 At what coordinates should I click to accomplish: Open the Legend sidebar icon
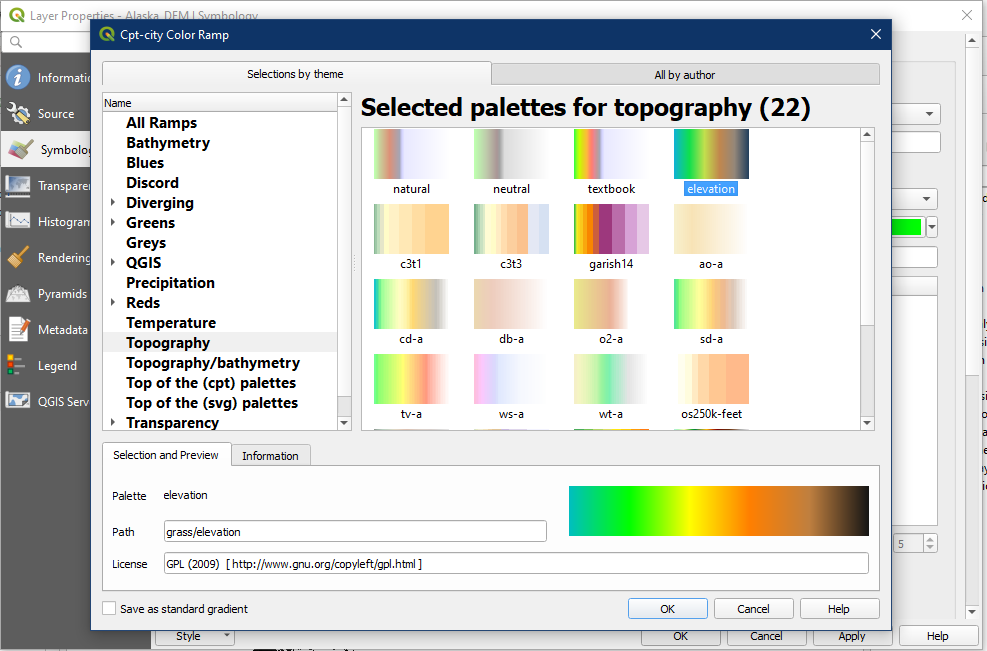coord(18,366)
